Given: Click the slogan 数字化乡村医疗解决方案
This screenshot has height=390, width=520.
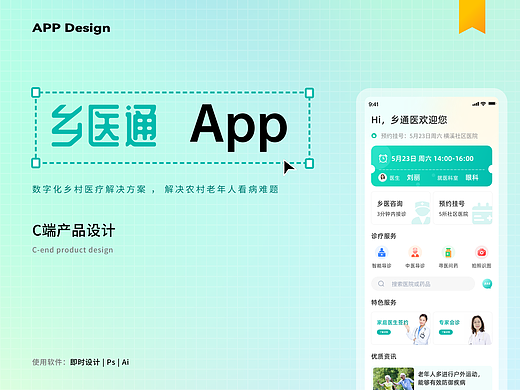Looking at the screenshot, I should click(x=89, y=189).
